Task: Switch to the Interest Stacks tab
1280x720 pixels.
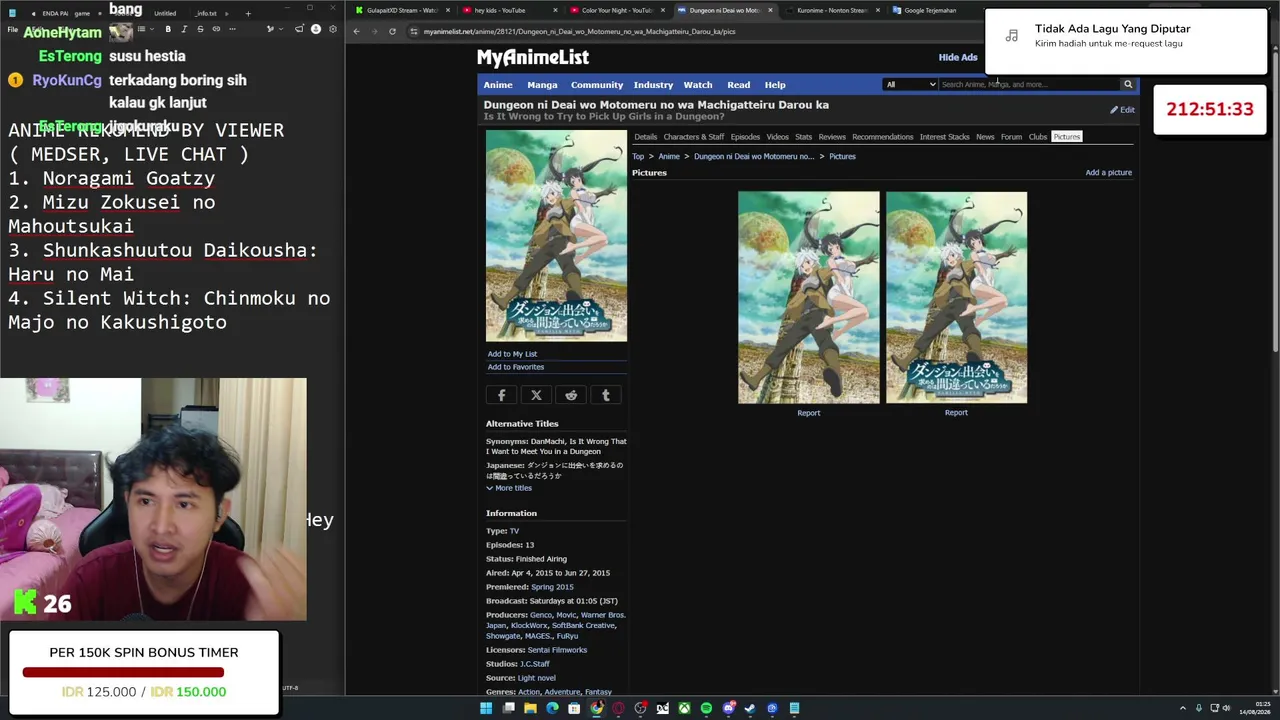Action: (945, 137)
